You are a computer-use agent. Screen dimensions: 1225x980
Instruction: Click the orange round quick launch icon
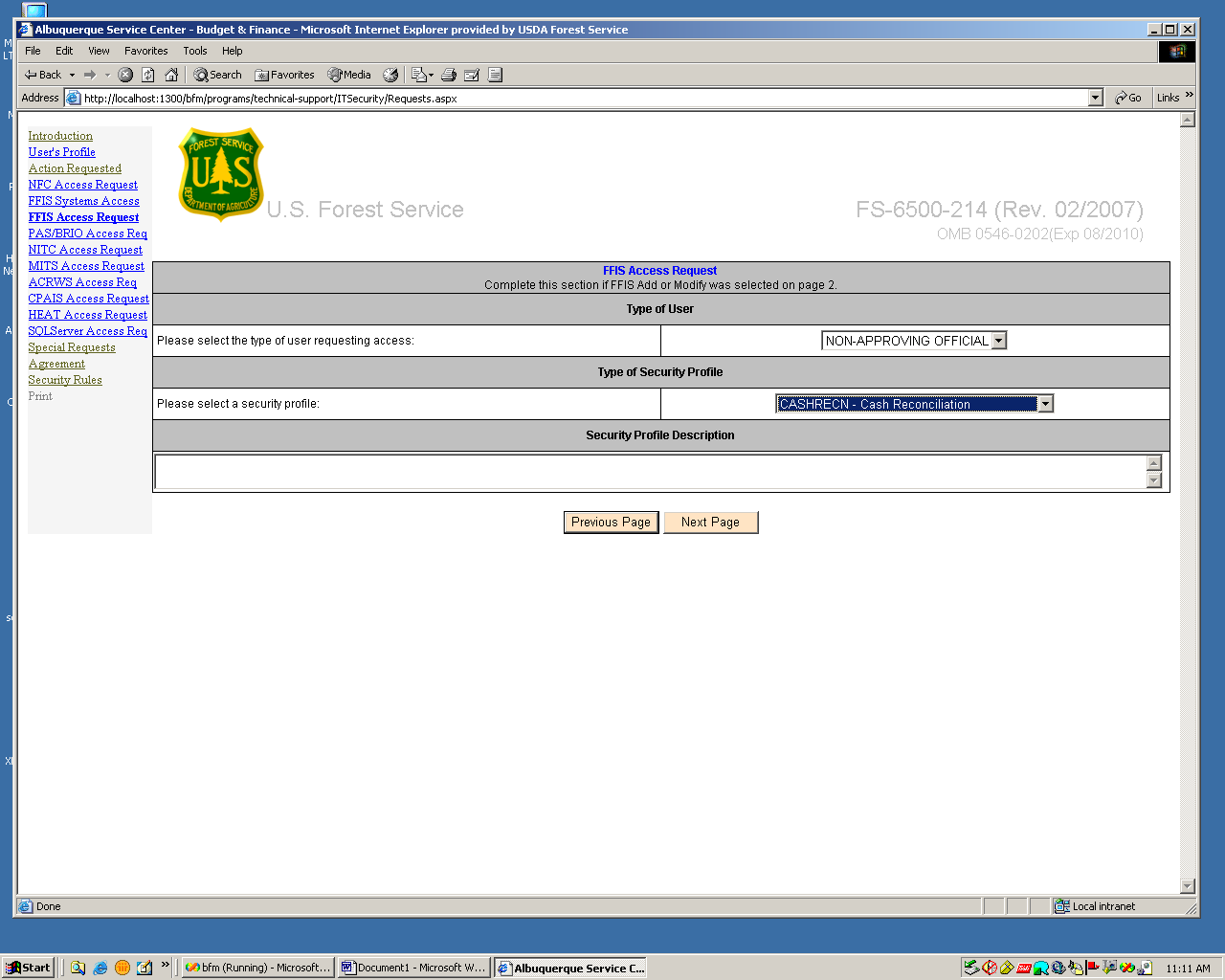point(122,968)
